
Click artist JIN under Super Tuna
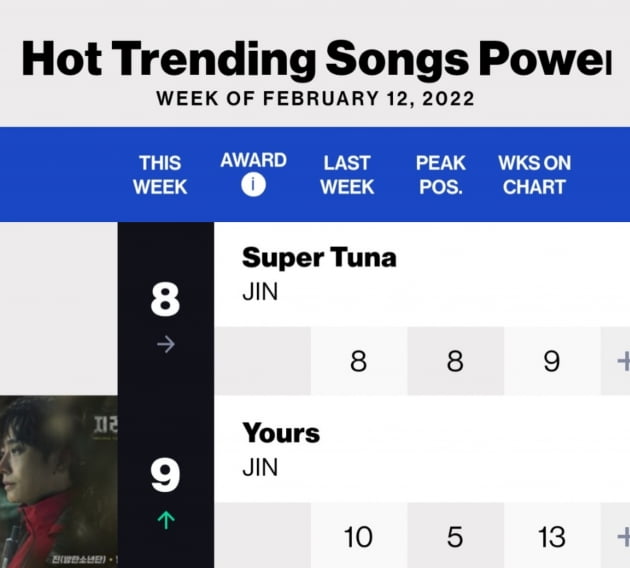pos(260,292)
